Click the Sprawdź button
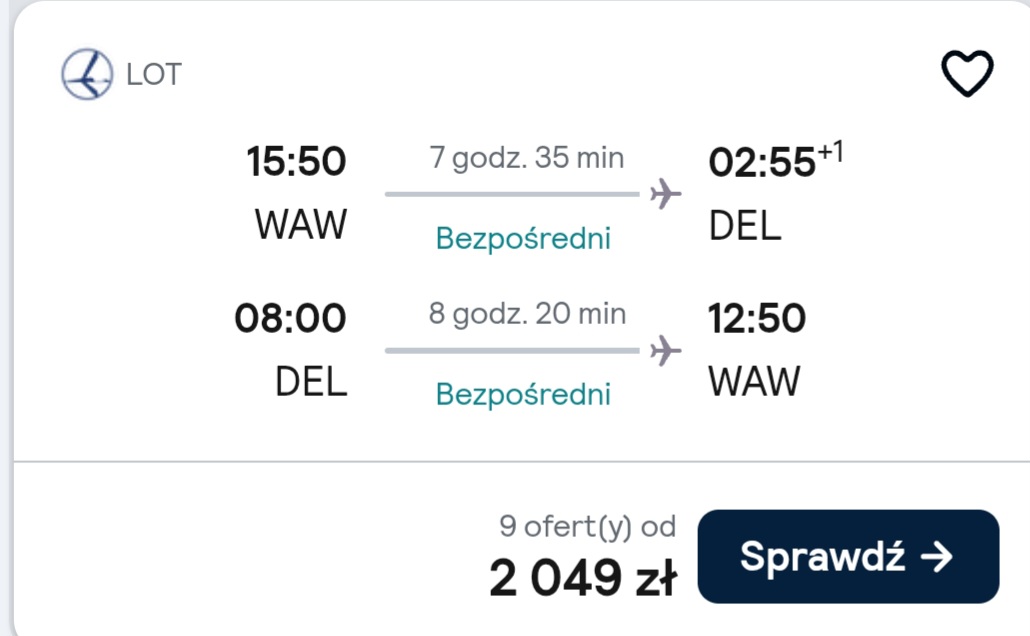 848,556
